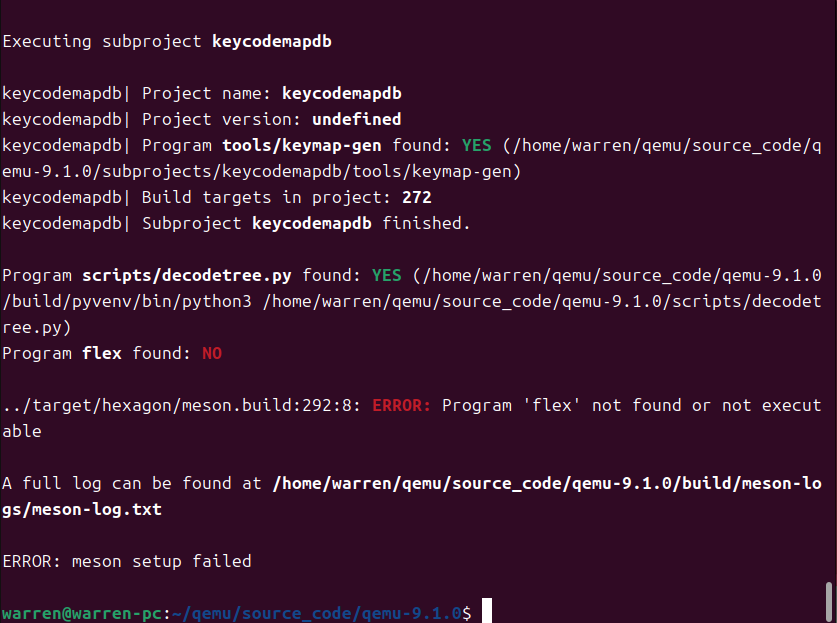Click the bold 'flex' program name
The image size is (837, 623).
pyautogui.click(x=101, y=353)
